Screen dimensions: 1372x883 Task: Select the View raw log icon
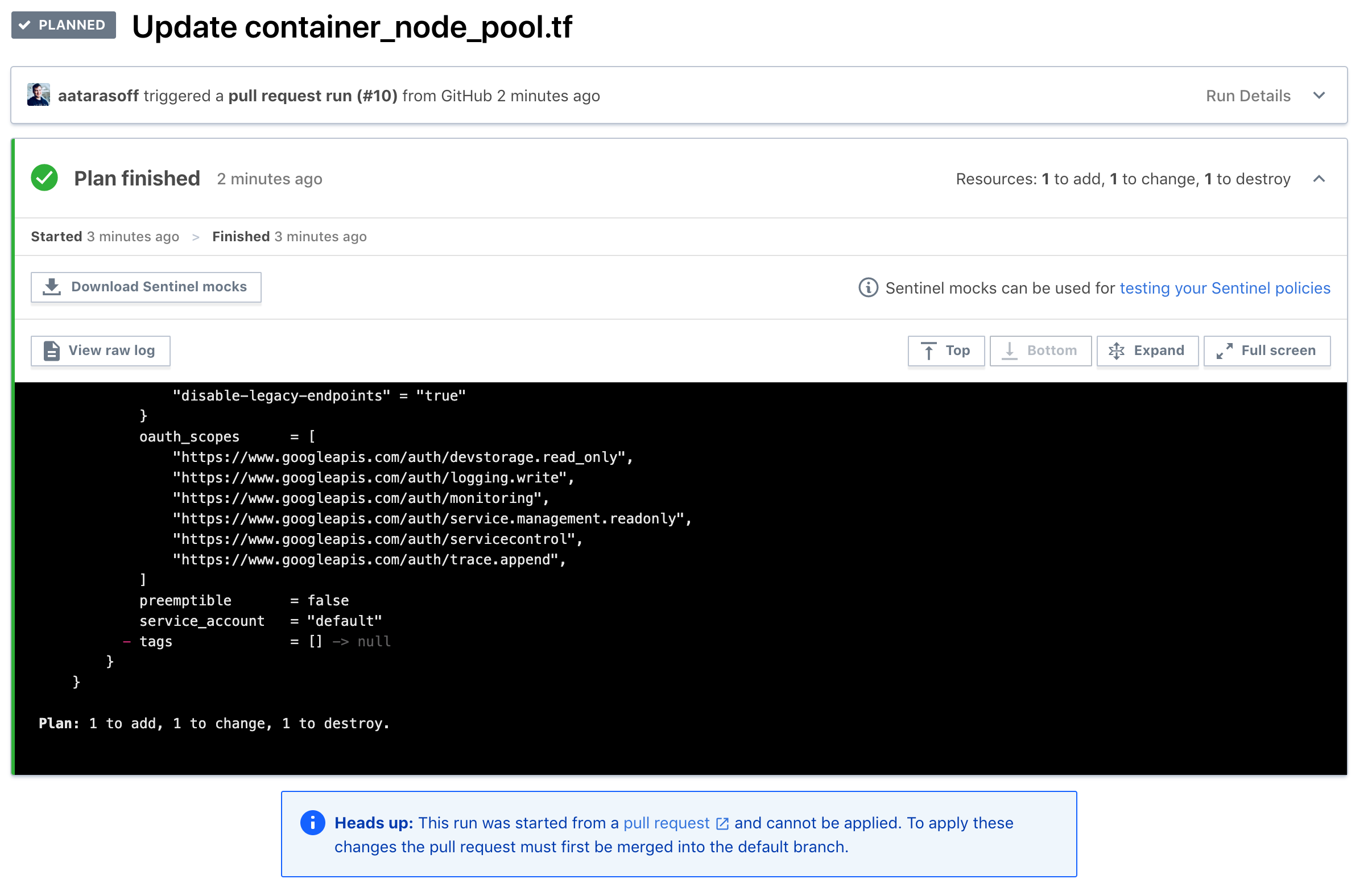click(x=52, y=350)
